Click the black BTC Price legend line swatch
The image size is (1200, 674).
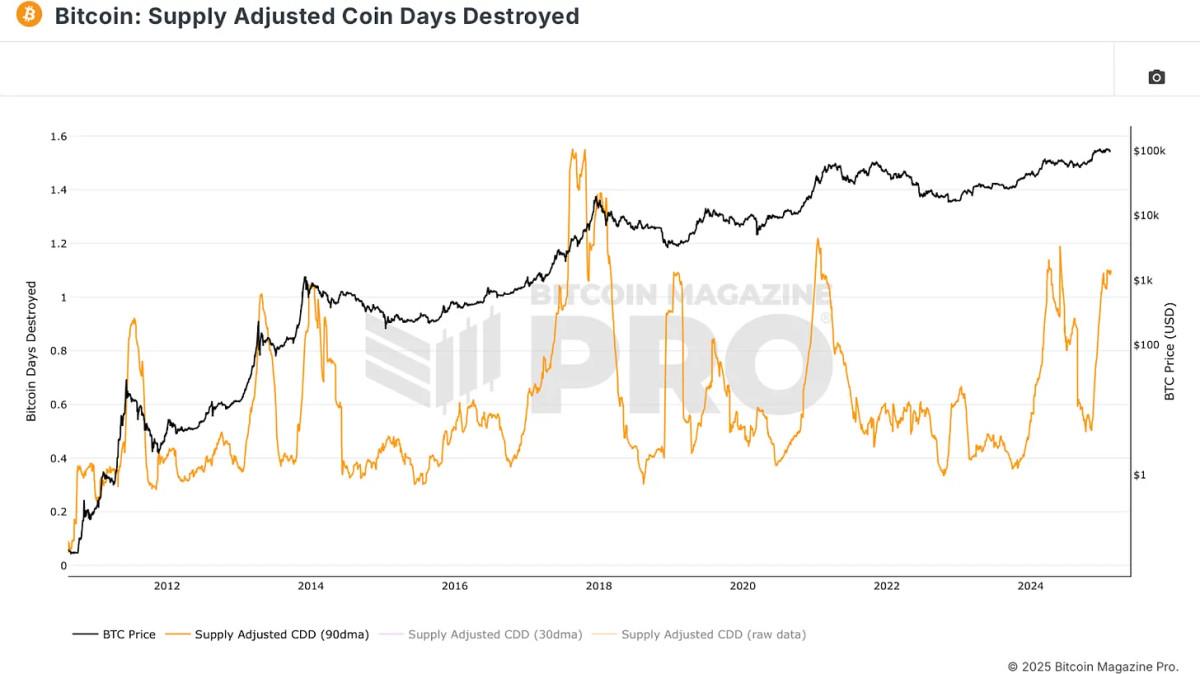pyautogui.click(x=85, y=634)
